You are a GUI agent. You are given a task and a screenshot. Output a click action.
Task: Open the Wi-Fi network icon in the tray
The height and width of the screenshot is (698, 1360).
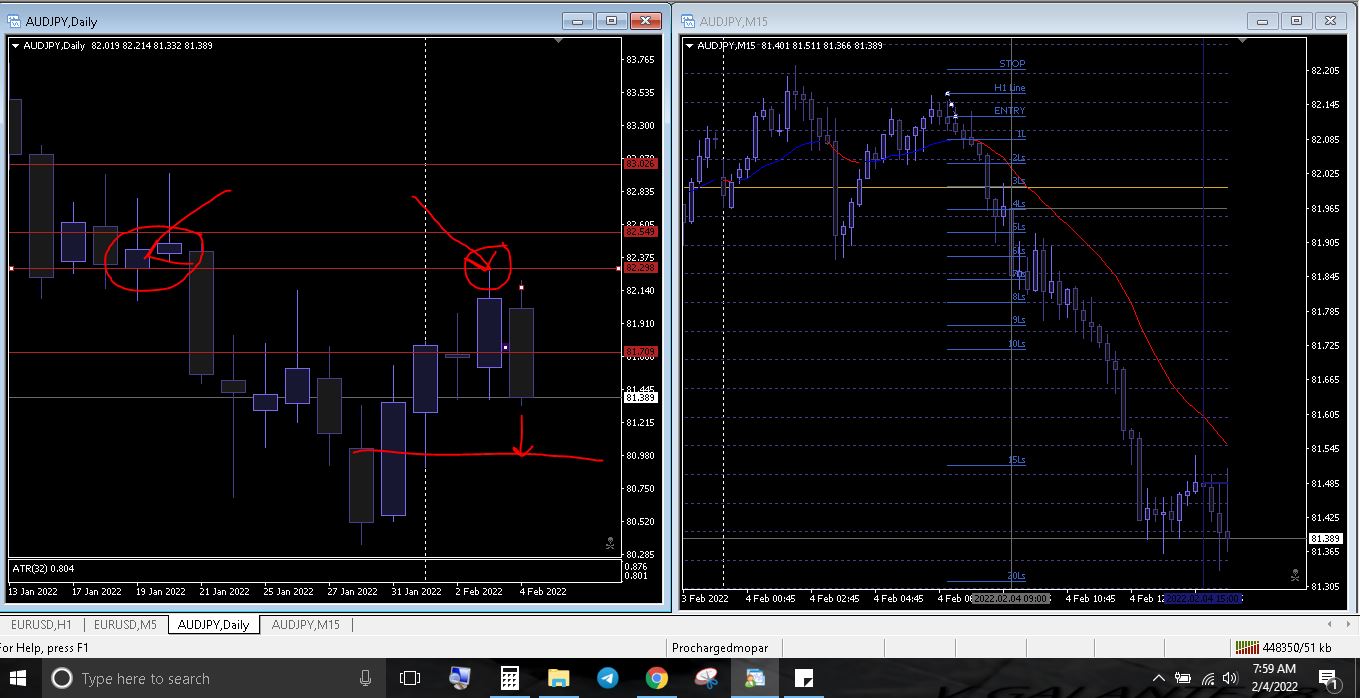(x=1208, y=679)
